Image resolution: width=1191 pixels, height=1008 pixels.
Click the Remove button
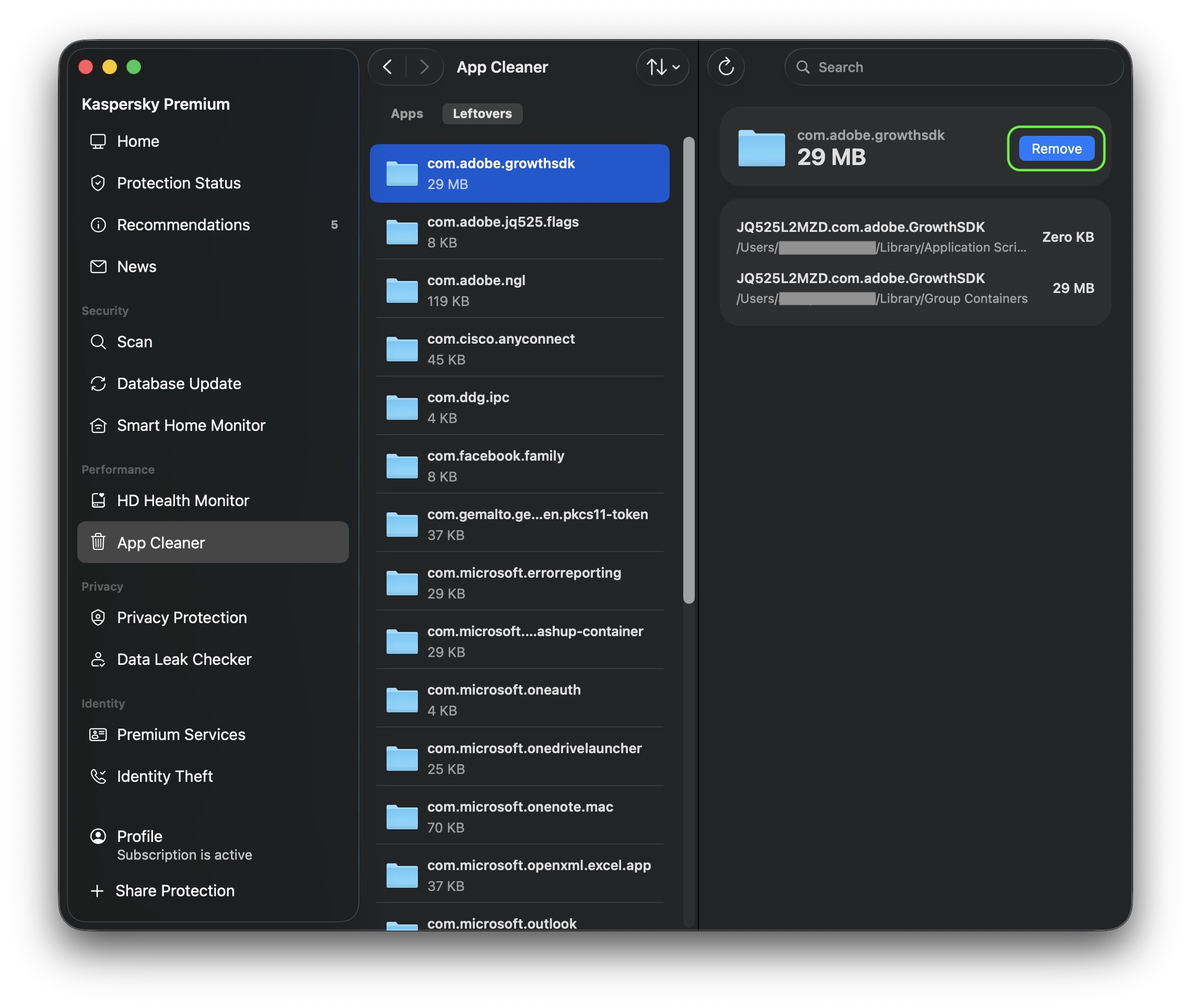(x=1056, y=148)
